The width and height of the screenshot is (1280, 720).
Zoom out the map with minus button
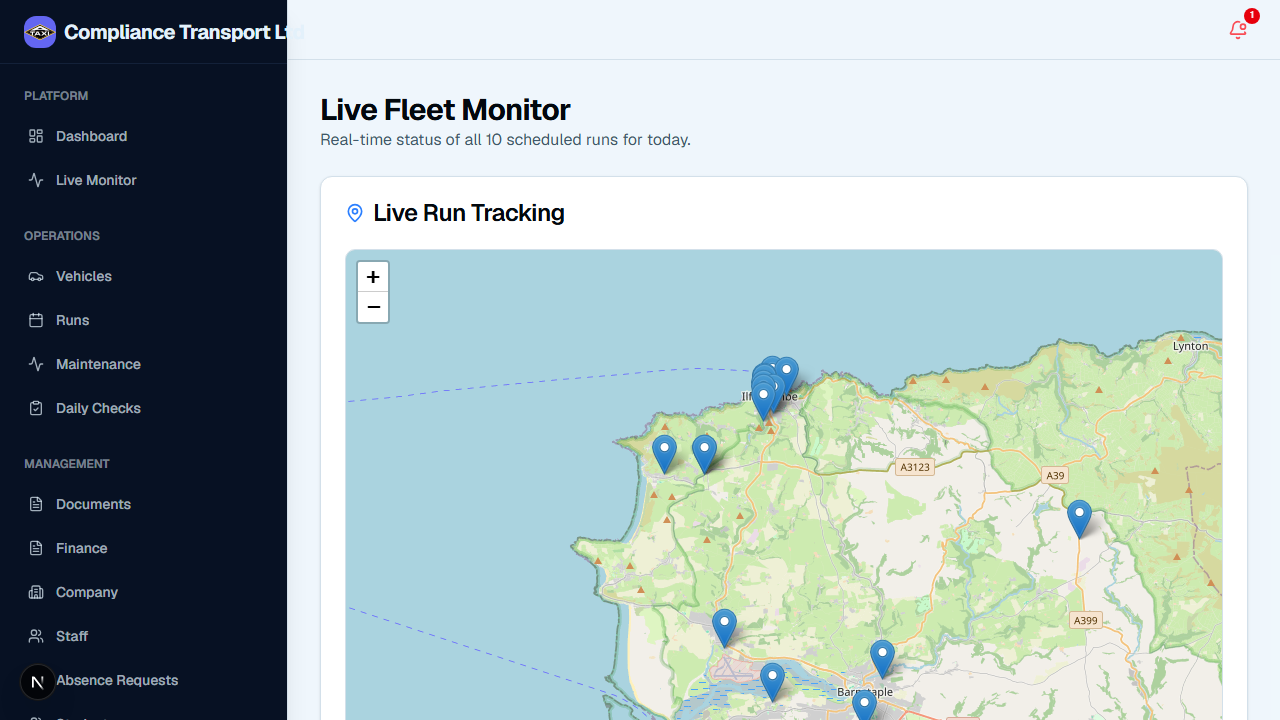(x=373, y=307)
